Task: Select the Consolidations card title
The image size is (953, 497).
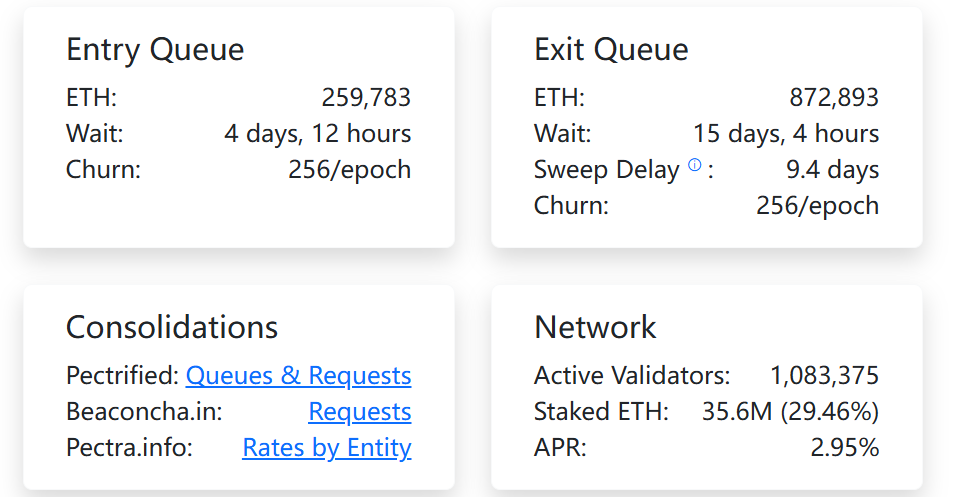Action: 172,327
